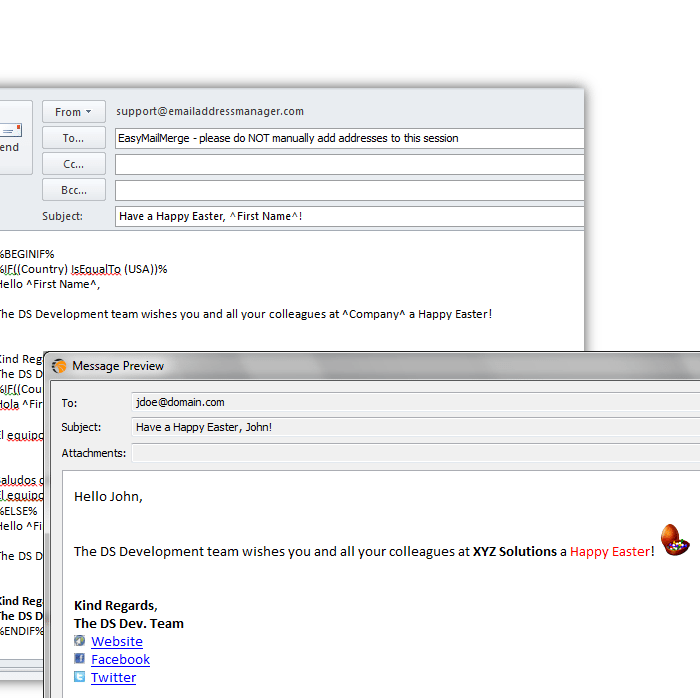Click the Twitter bird icon
Screen dimensions: 700x698
79,677
